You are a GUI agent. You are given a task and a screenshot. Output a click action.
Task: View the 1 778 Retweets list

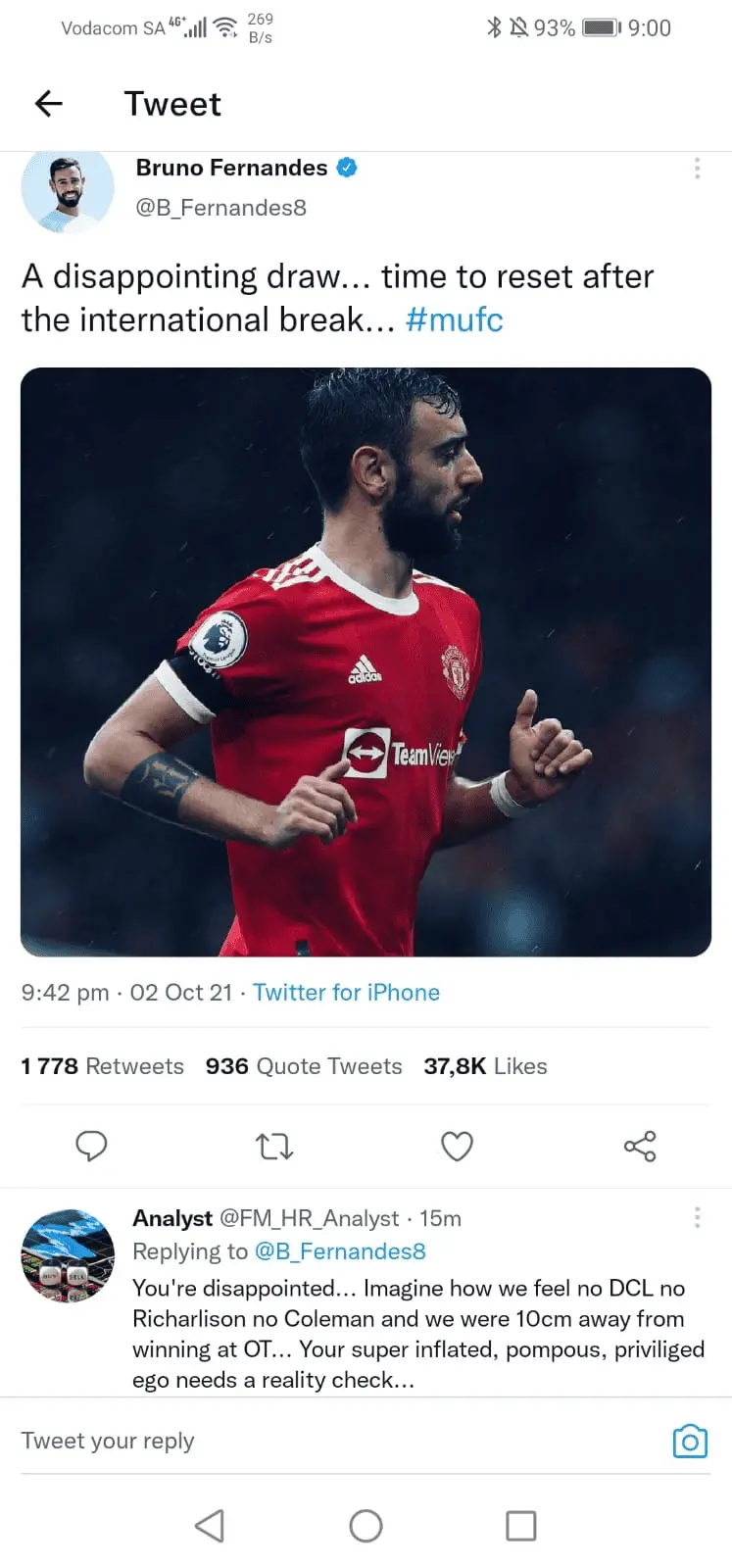103,1066
